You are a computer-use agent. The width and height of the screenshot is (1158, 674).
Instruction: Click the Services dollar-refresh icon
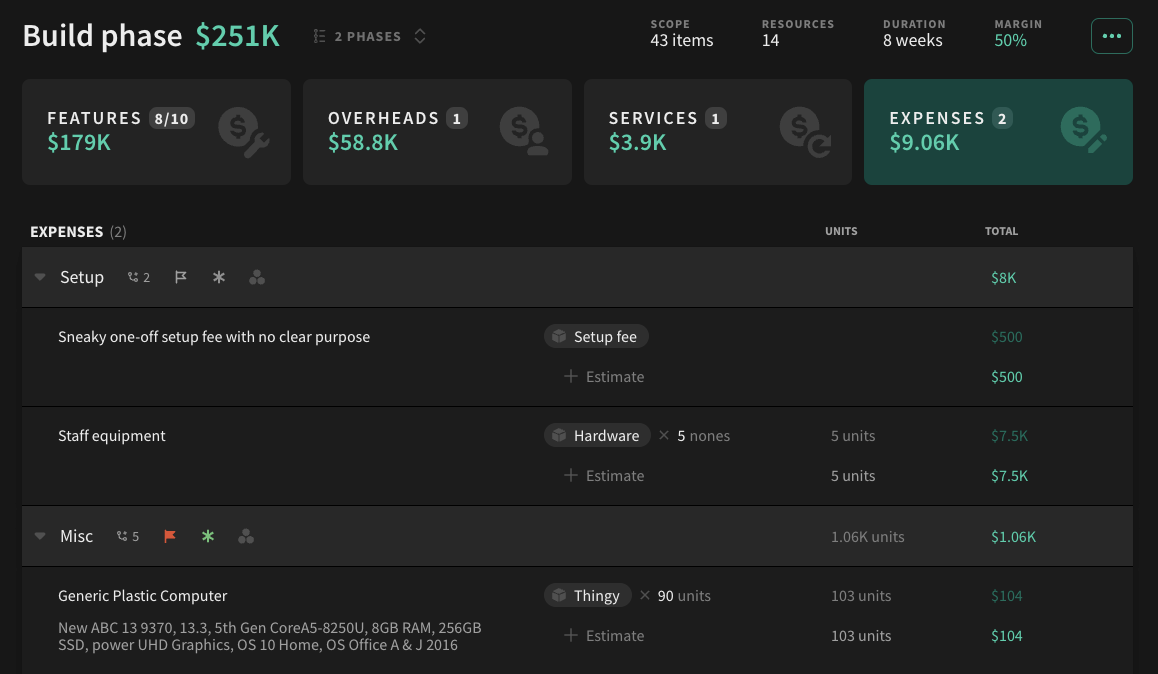point(805,132)
